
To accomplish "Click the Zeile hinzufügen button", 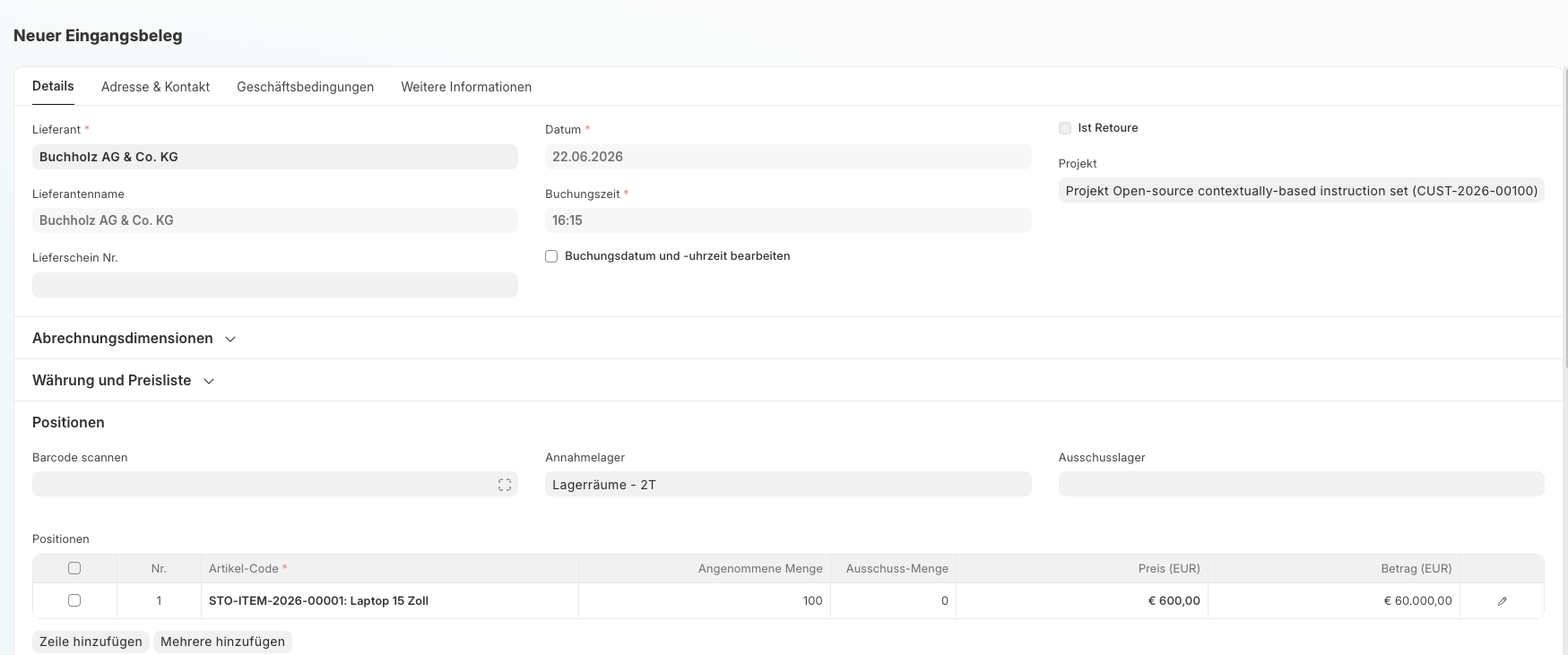I will [91, 642].
